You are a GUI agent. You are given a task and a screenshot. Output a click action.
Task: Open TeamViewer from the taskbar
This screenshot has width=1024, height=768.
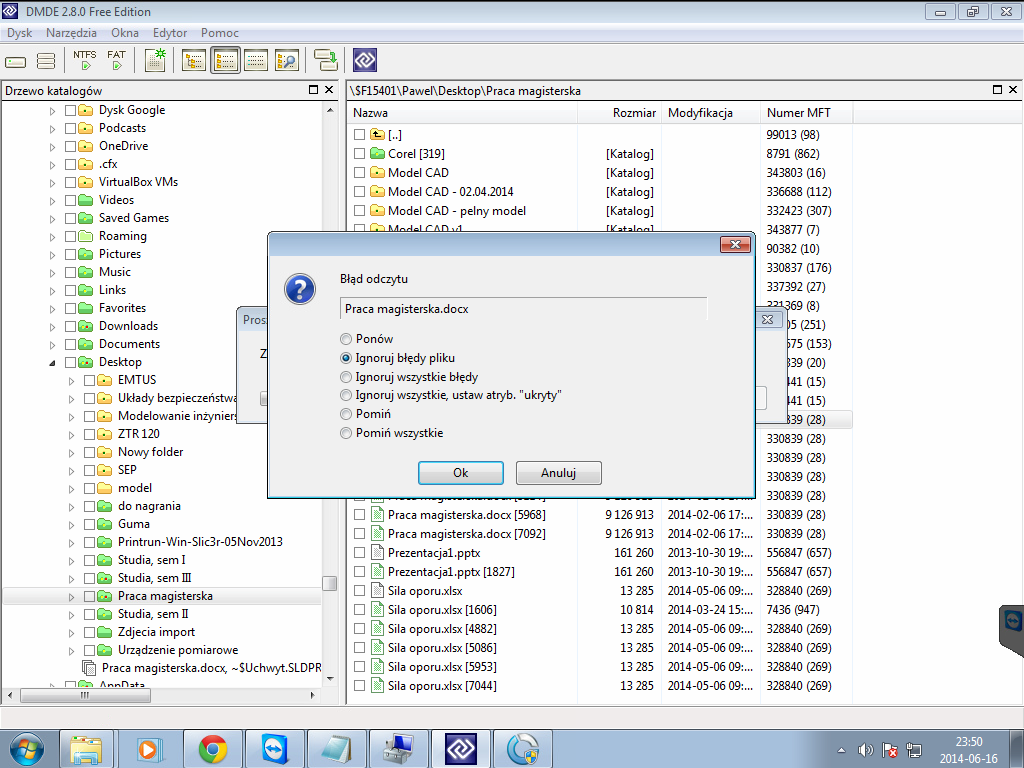(275, 749)
